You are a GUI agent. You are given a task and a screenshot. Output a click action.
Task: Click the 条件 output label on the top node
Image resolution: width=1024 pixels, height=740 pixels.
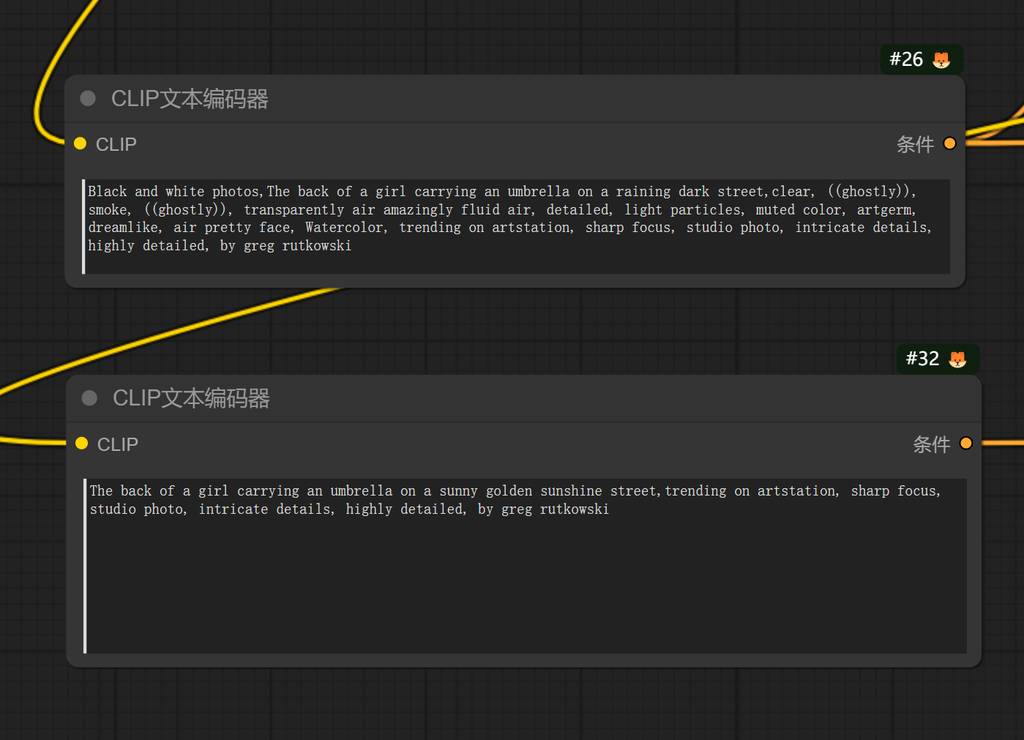(914, 145)
